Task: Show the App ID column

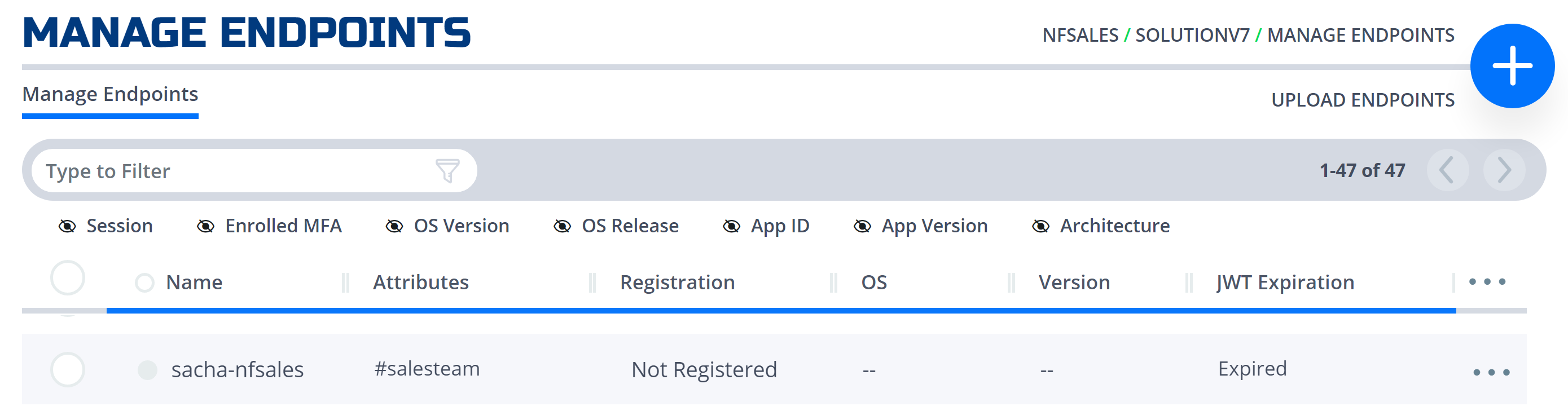Action: tap(765, 226)
